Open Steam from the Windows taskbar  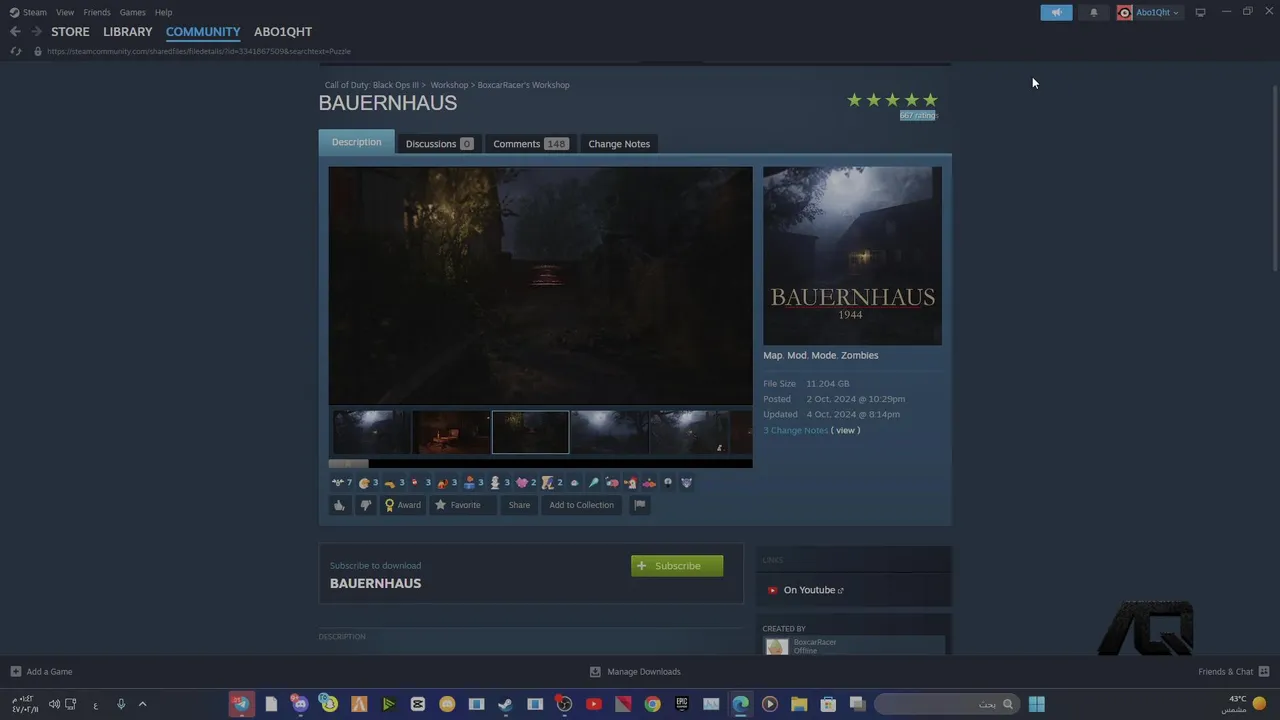pyautogui.click(x=505, y=704)
